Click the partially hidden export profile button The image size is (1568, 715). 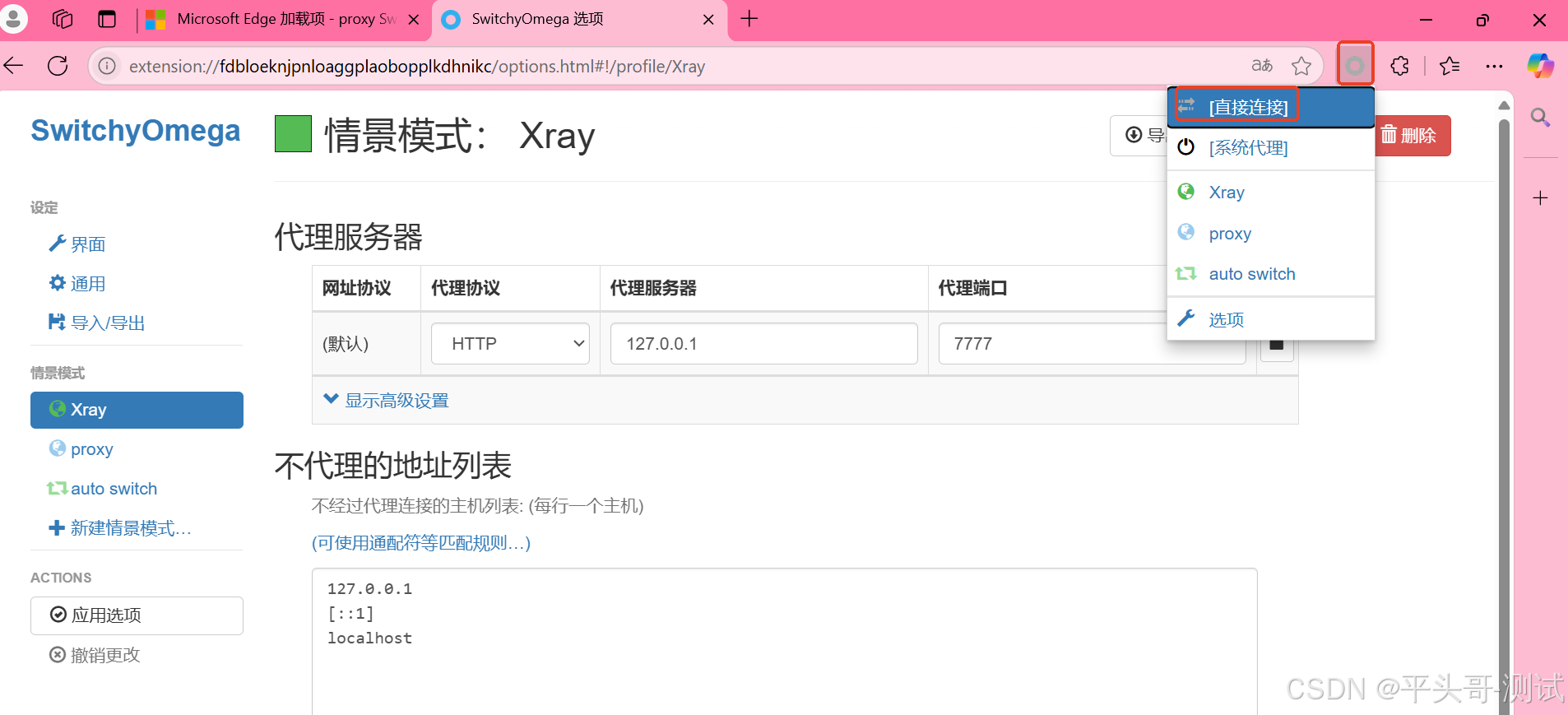tap(1139, 136)
